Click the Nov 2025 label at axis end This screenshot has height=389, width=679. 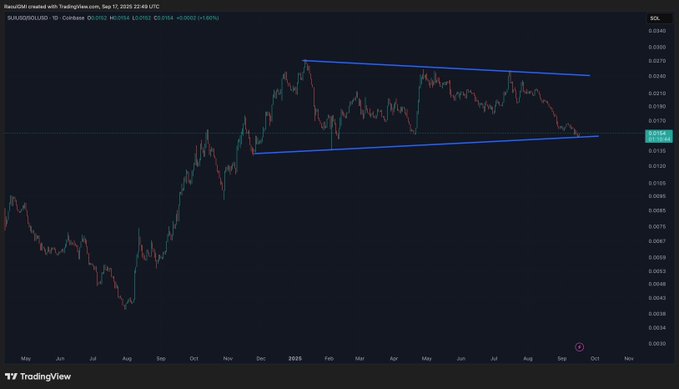[629, 359]
